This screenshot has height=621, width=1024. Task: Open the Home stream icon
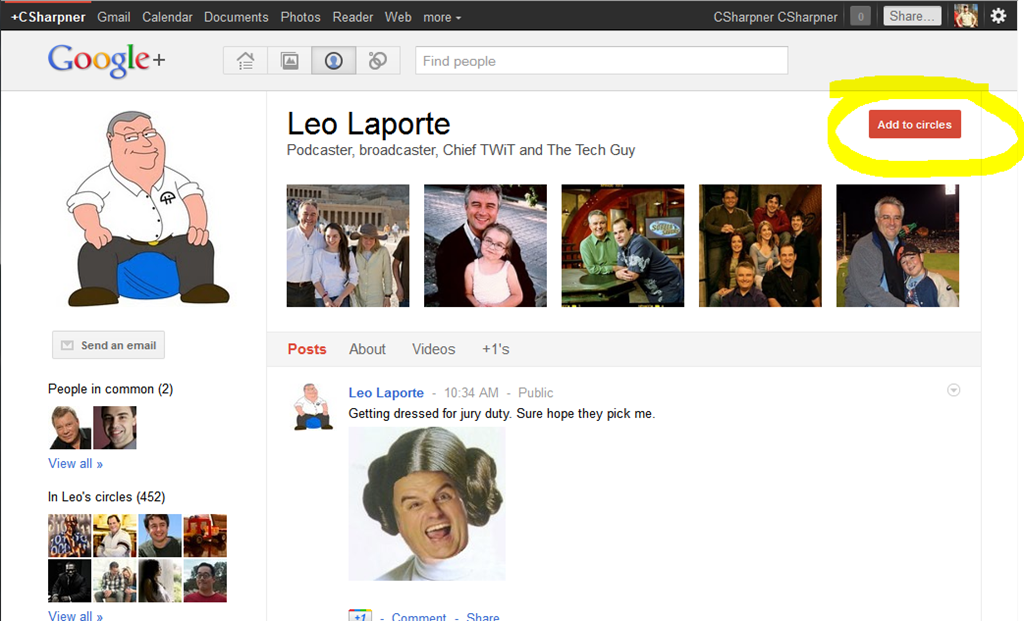point(246,61)
